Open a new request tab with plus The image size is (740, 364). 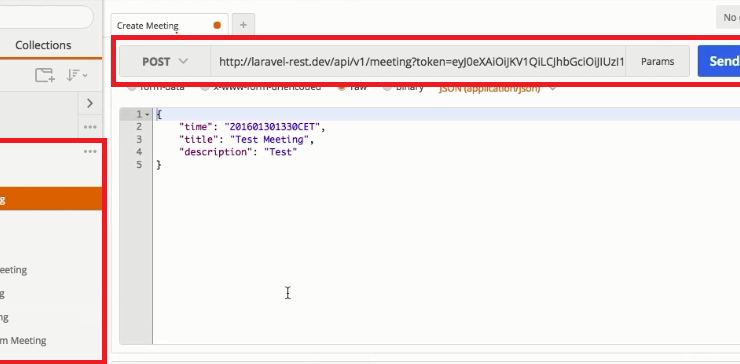(243, 25)
